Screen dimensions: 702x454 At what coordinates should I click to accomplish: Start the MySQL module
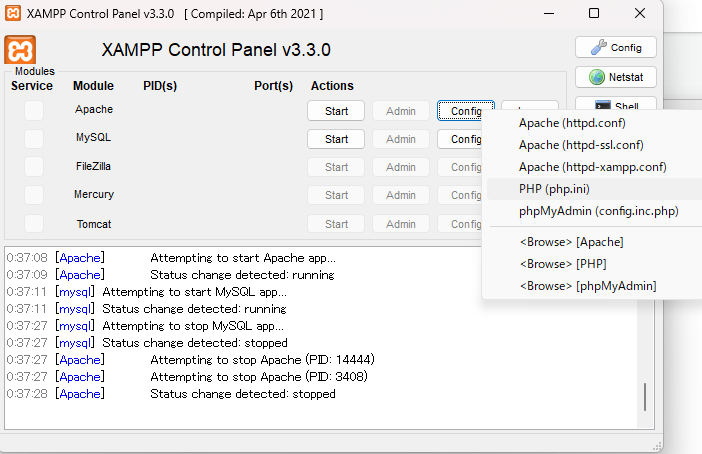[x=336, y=139]
